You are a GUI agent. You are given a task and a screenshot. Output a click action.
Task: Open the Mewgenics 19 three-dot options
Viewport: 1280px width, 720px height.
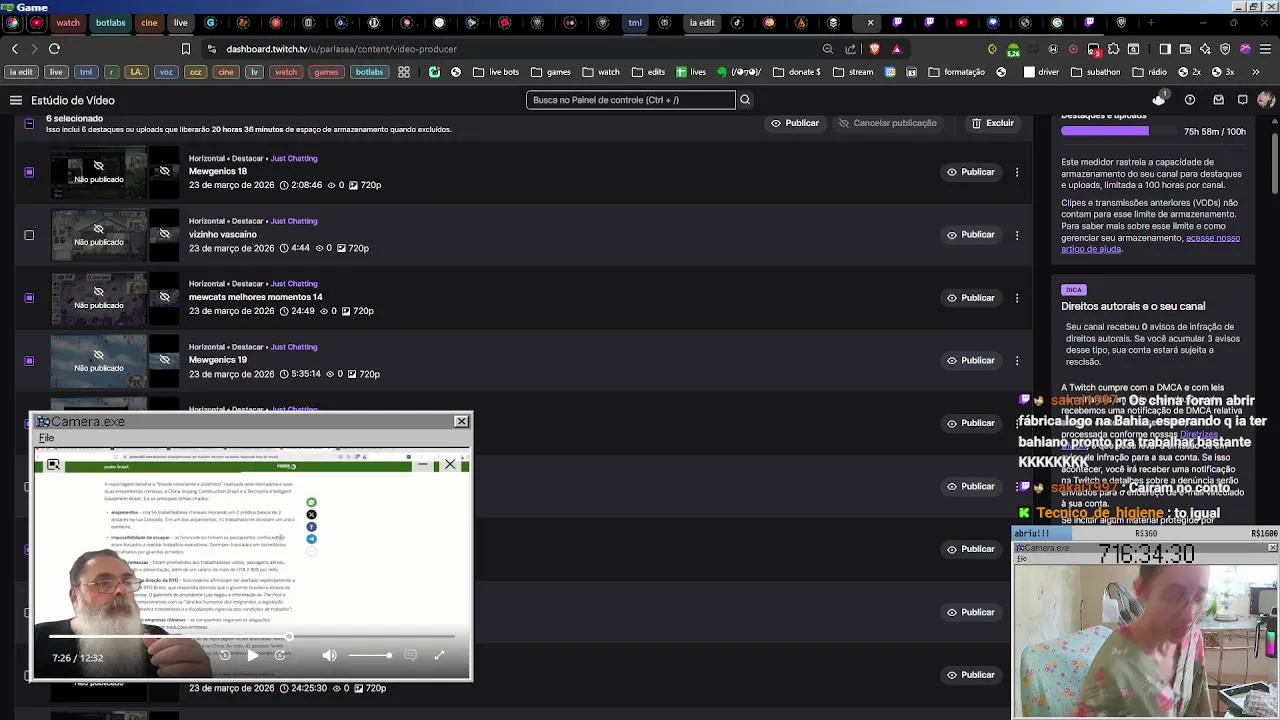[x=1017, y=360]
